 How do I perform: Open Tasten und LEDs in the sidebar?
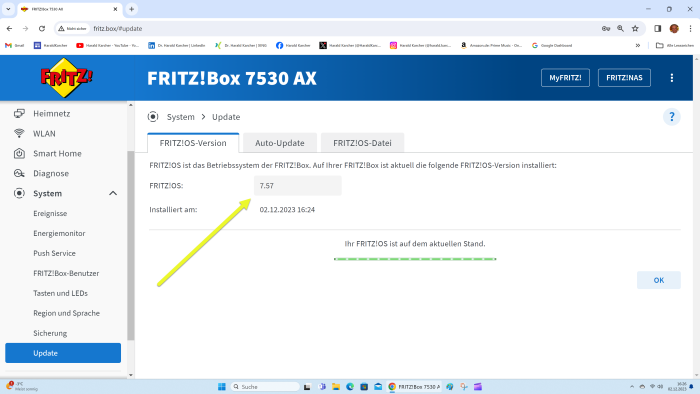(x=60, y=293)
